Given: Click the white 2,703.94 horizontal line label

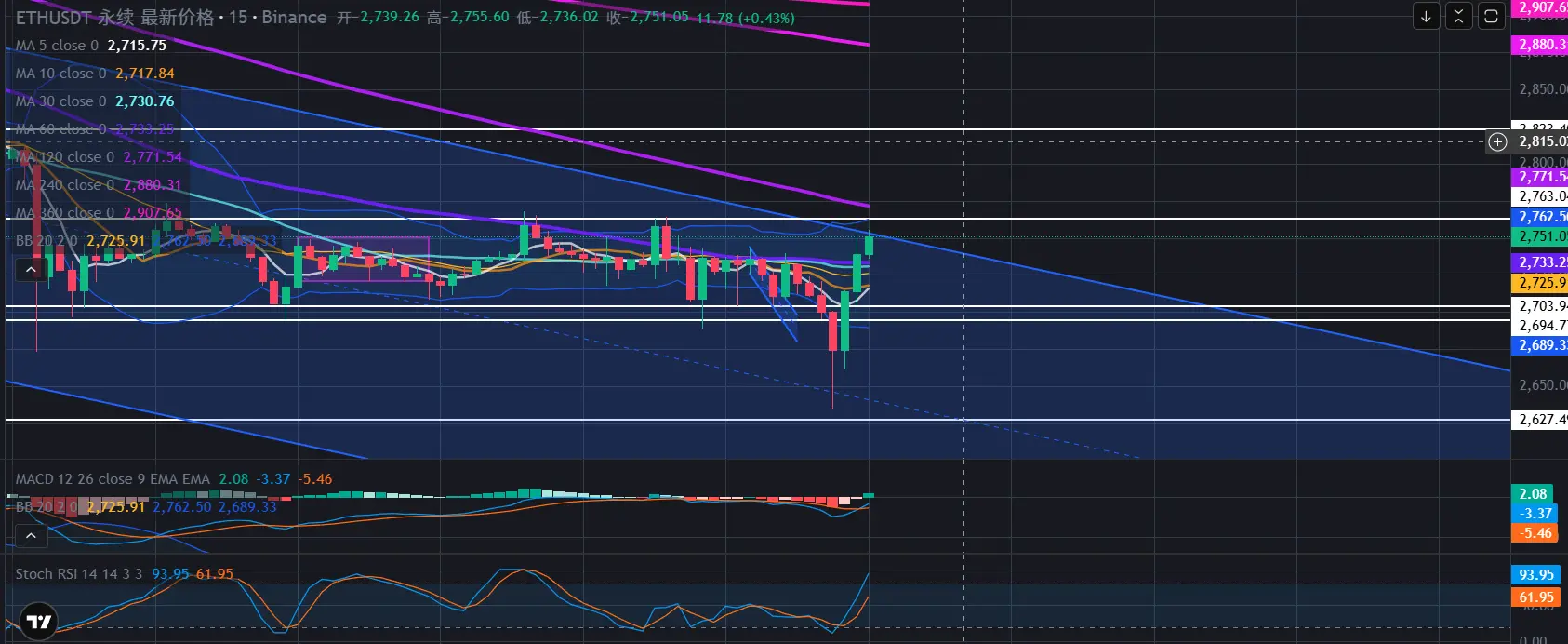Looking at the screenshot, I should coord(1540,306).
